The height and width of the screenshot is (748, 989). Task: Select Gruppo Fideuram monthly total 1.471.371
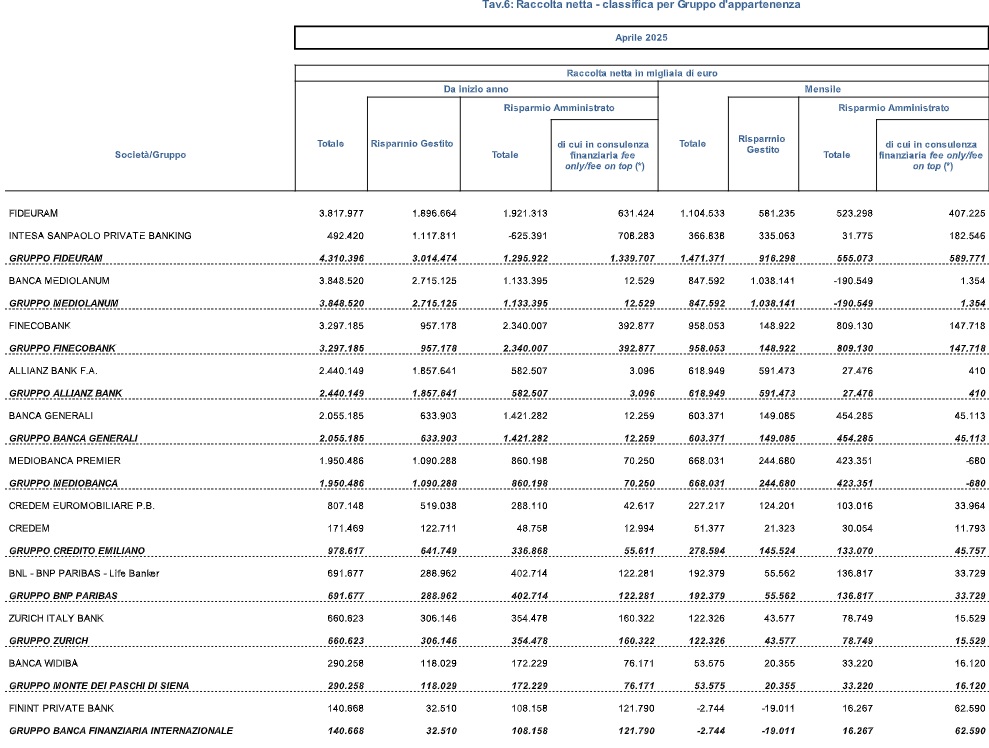702,259
